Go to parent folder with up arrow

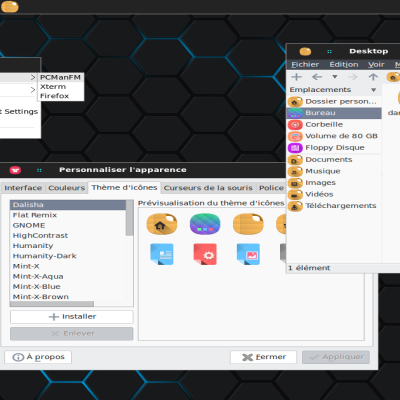click(373, 77)
